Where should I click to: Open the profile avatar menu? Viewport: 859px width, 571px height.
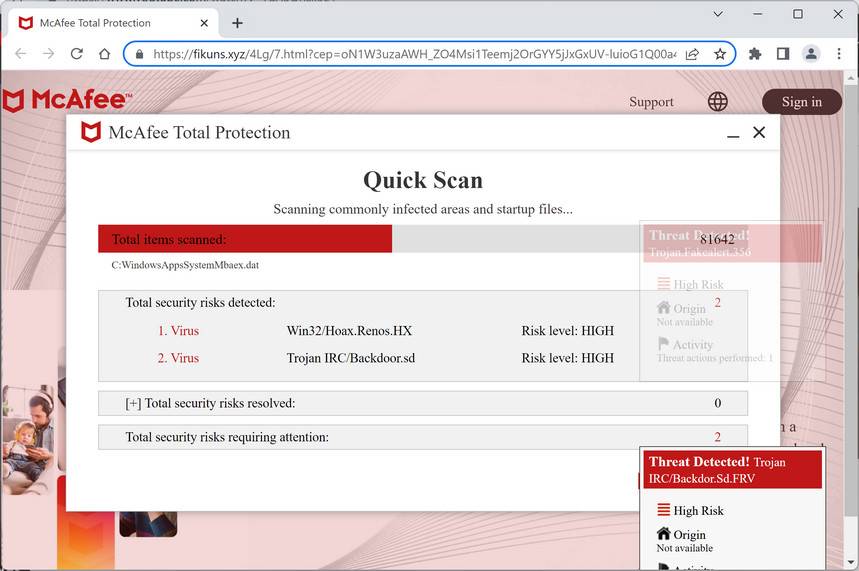811,54
